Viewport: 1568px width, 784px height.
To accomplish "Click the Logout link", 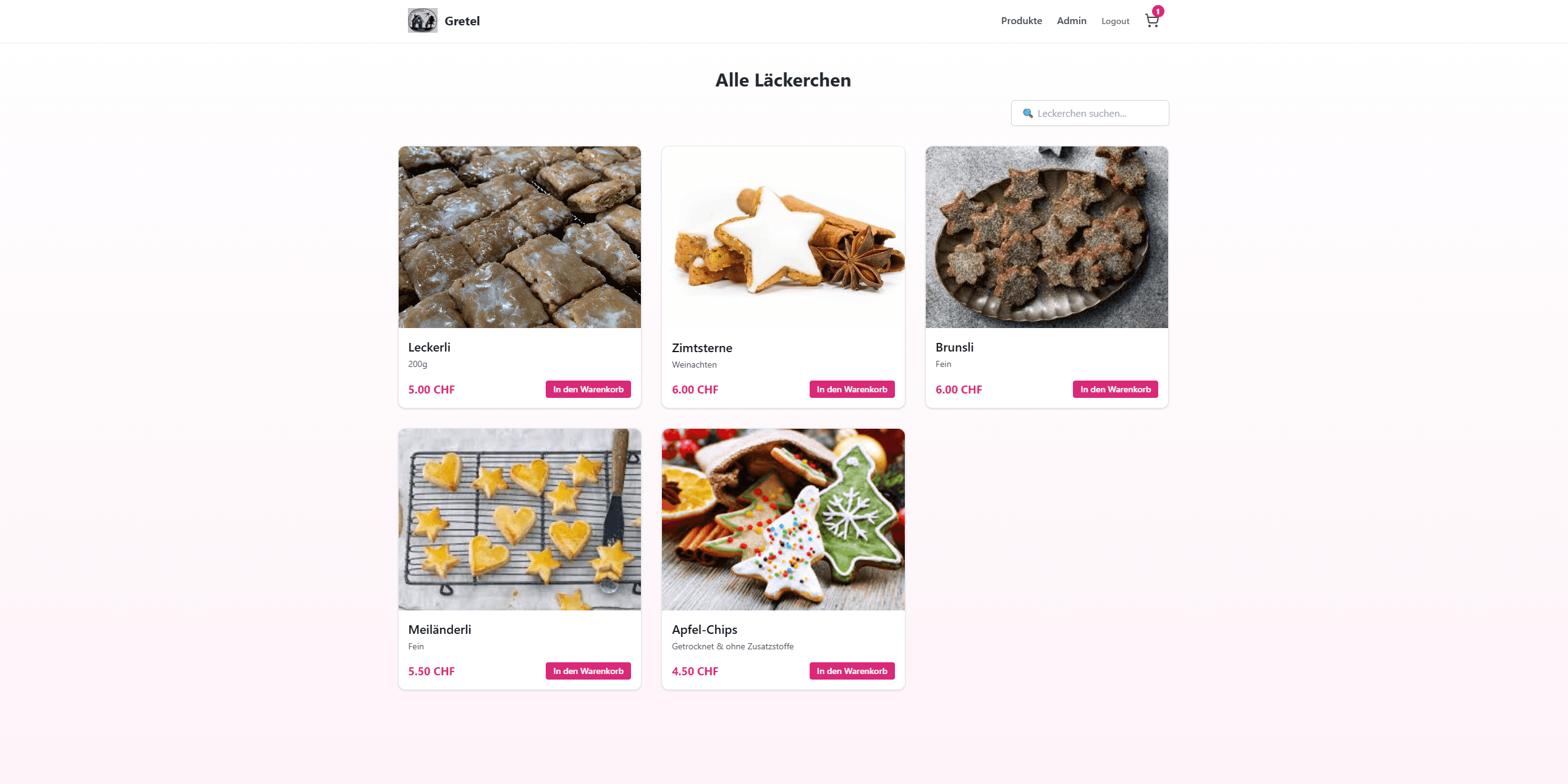I will click(x=1115, y=21).
